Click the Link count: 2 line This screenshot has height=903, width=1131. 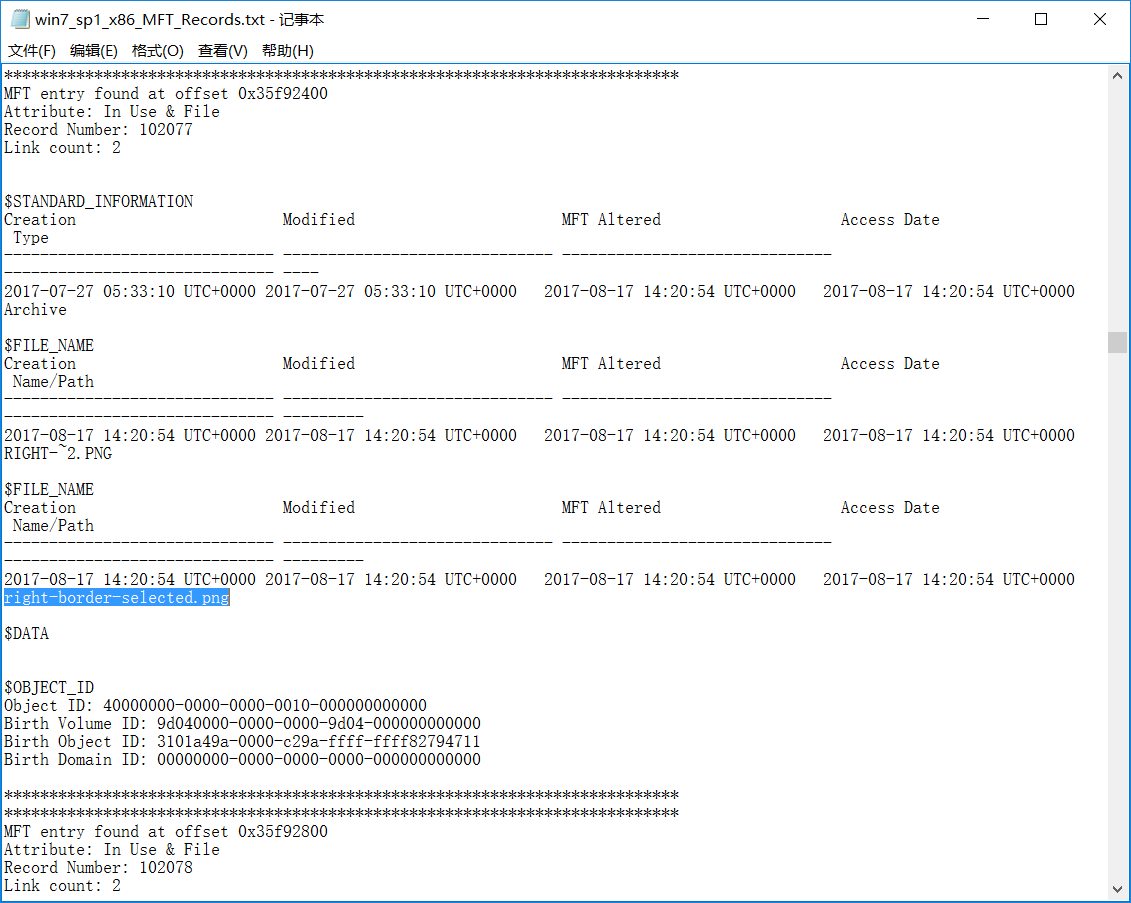coord(60,147)
